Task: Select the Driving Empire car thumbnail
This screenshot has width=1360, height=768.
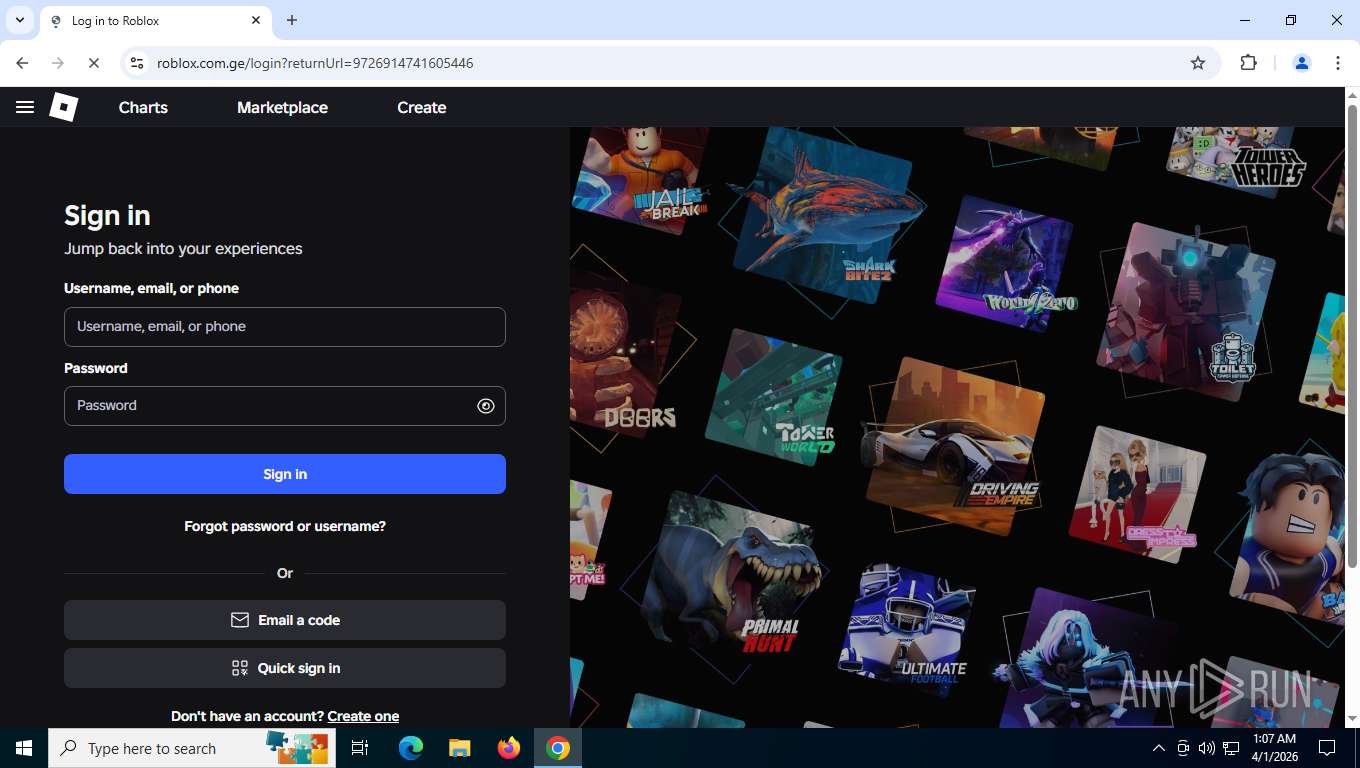Action: (x=955, y=446)
